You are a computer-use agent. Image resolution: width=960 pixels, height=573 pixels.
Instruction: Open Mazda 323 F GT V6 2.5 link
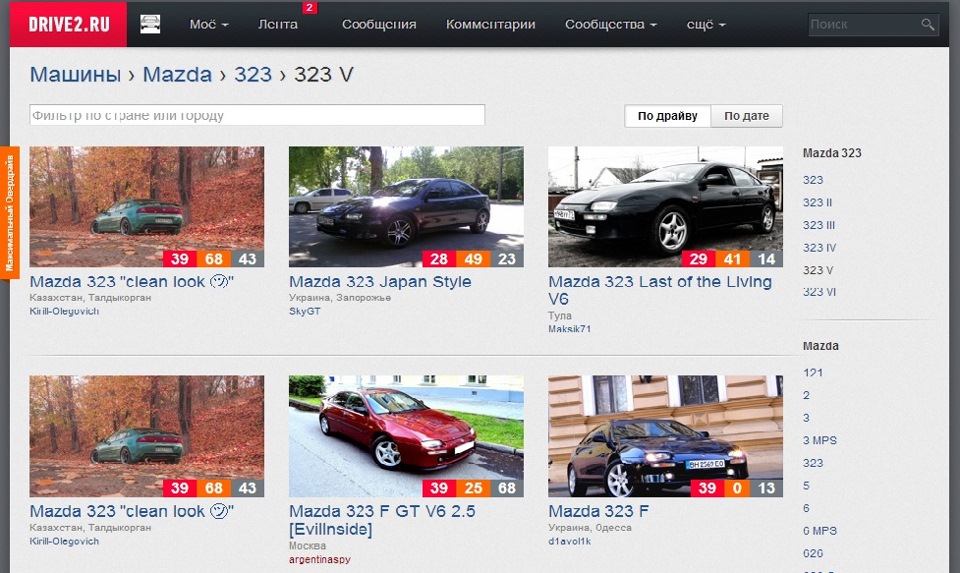[x=382, y=520]
